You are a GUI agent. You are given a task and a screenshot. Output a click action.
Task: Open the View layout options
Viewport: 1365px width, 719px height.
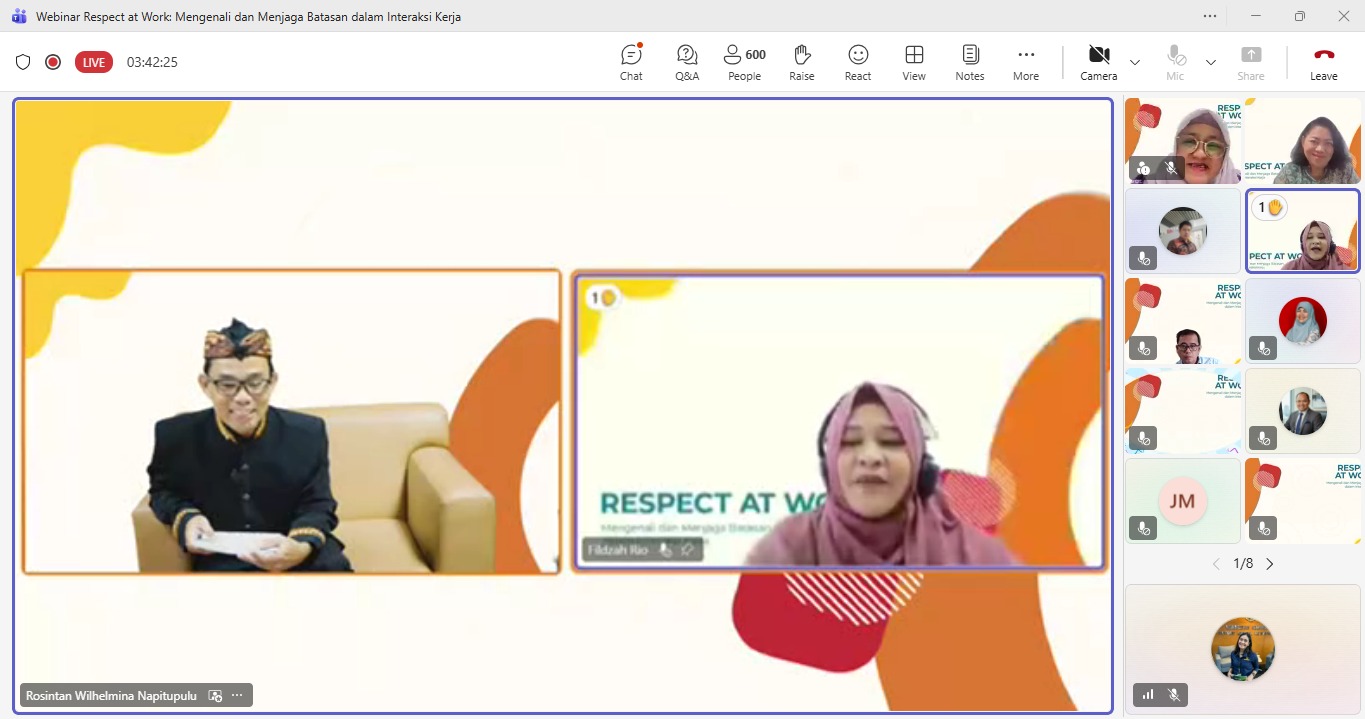pyautogui.click(x=913, y=62)
